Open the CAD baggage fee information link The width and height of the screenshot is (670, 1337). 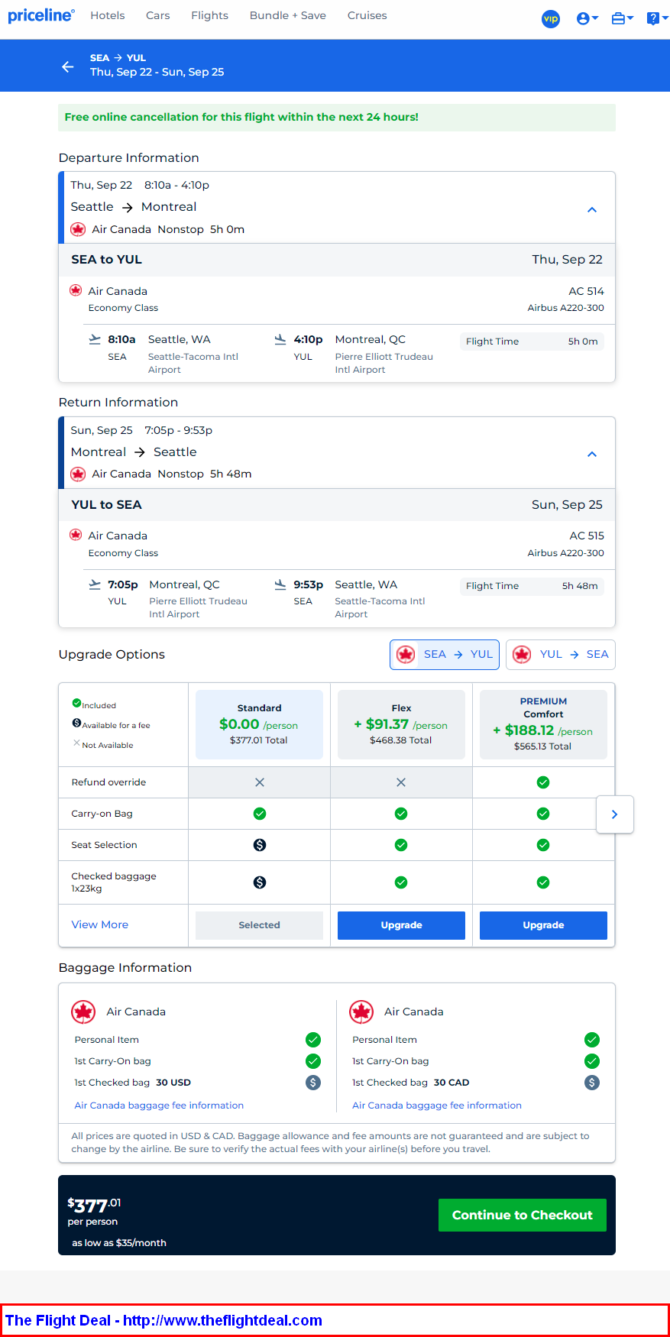point(437,1105)
